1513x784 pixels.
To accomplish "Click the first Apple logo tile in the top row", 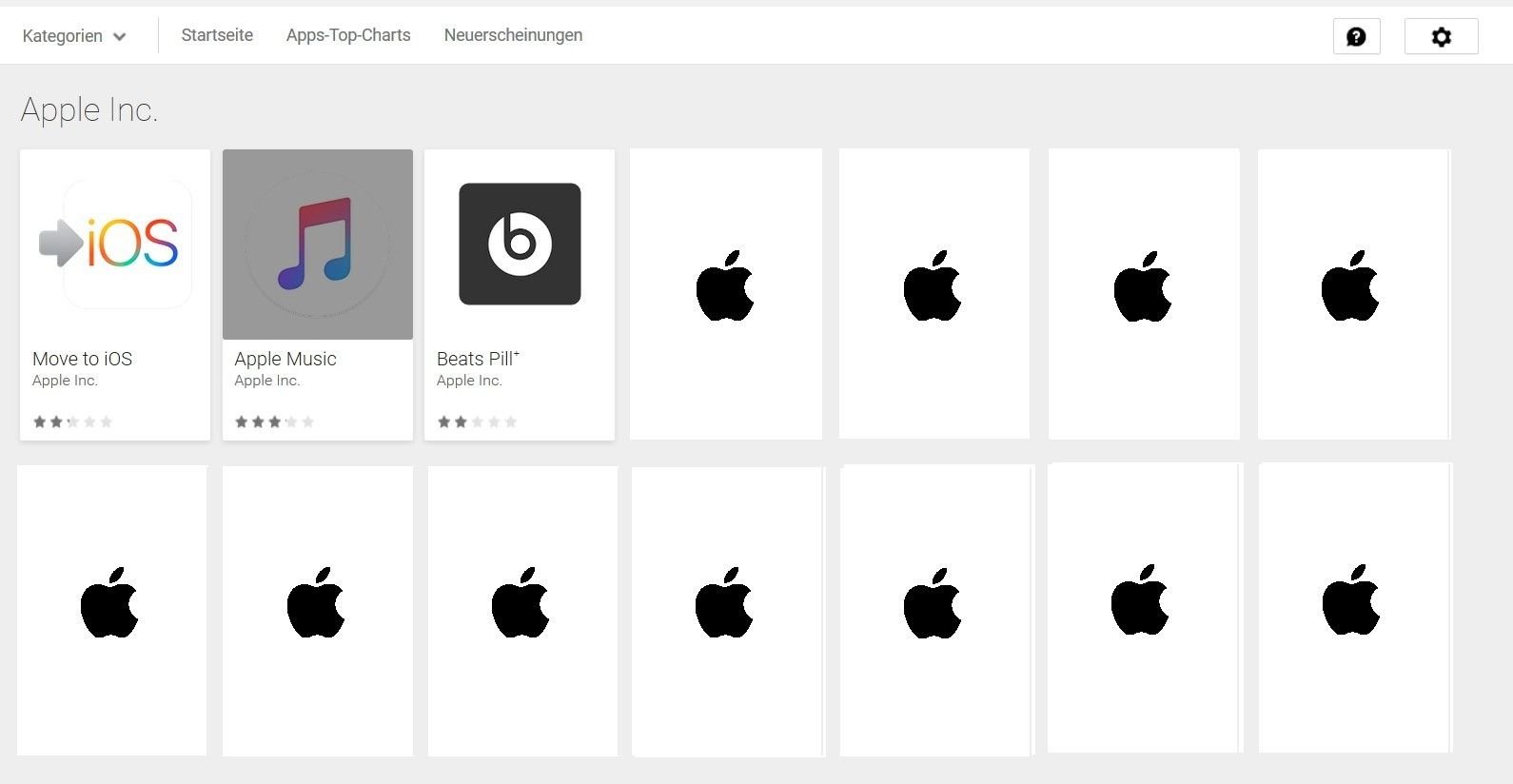I will pos(726,294).
